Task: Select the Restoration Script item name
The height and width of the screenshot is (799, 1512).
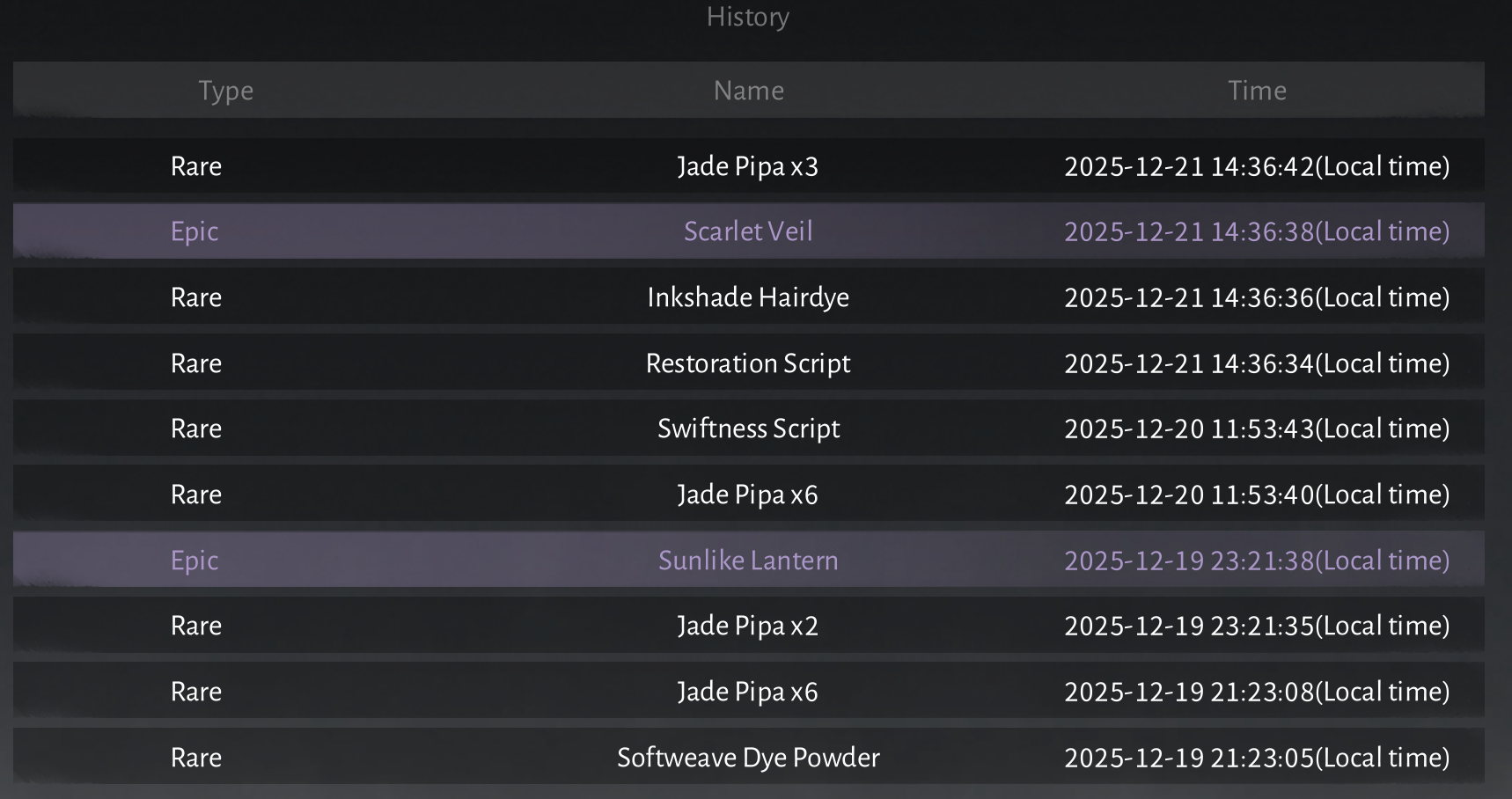Action: [748, 363]
